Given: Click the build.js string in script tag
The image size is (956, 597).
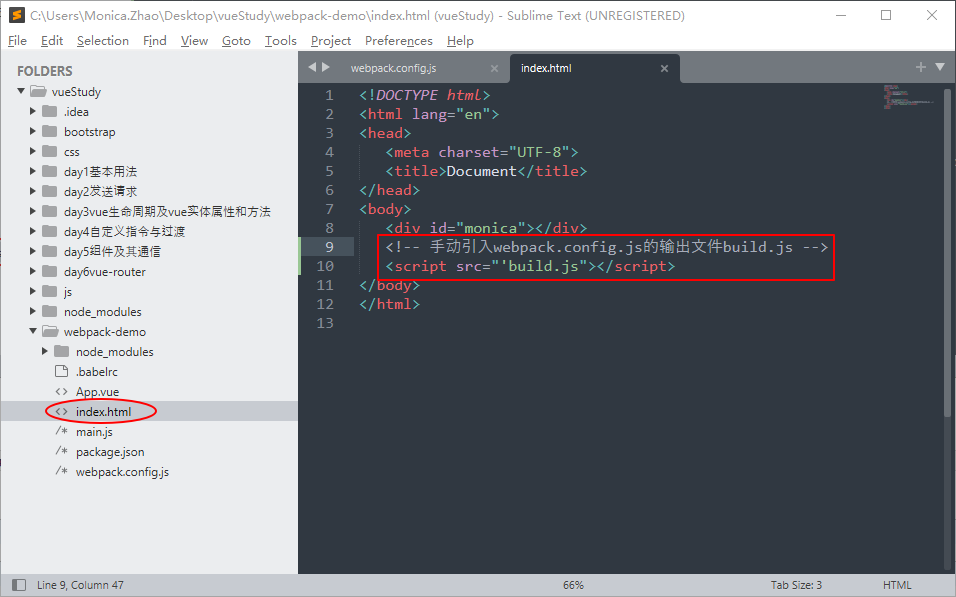Looking at the screenshot, I should 543,266.
